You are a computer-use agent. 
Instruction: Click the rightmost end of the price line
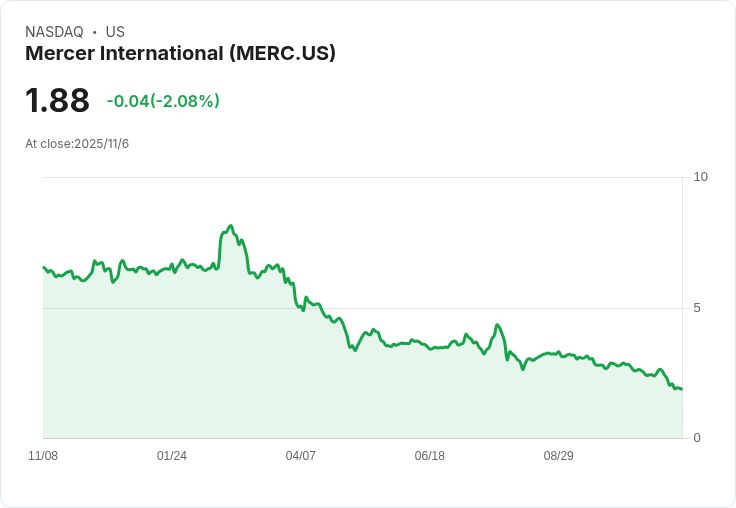pos(681,389)
